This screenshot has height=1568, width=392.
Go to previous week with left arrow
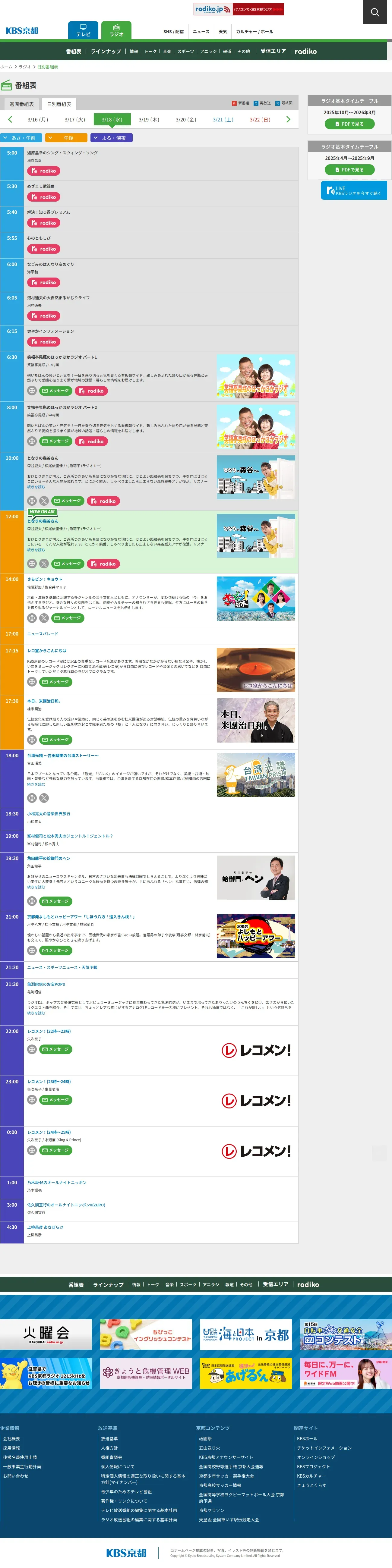pyautogui.click(x=10, y=119)
